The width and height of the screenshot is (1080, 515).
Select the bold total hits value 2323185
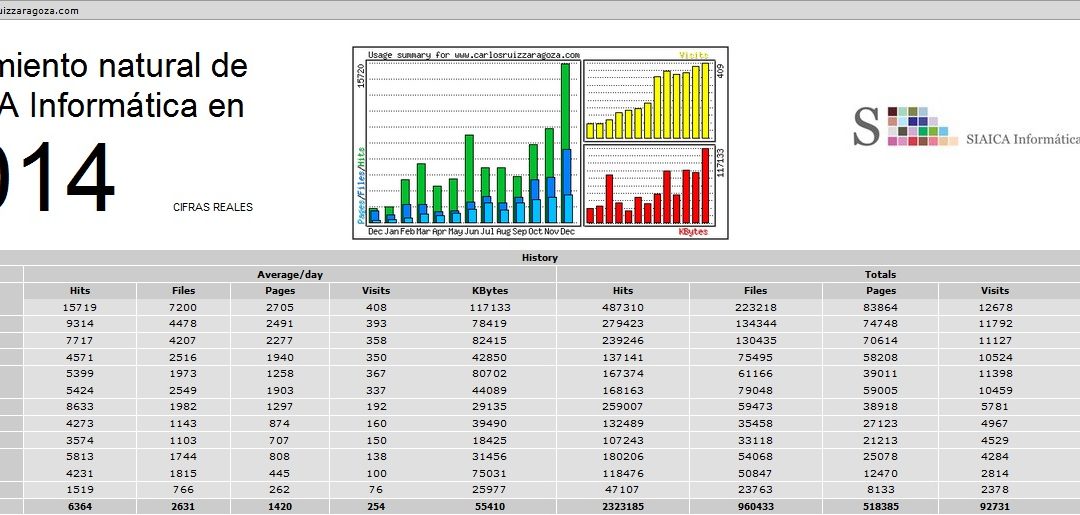point(623,508)
